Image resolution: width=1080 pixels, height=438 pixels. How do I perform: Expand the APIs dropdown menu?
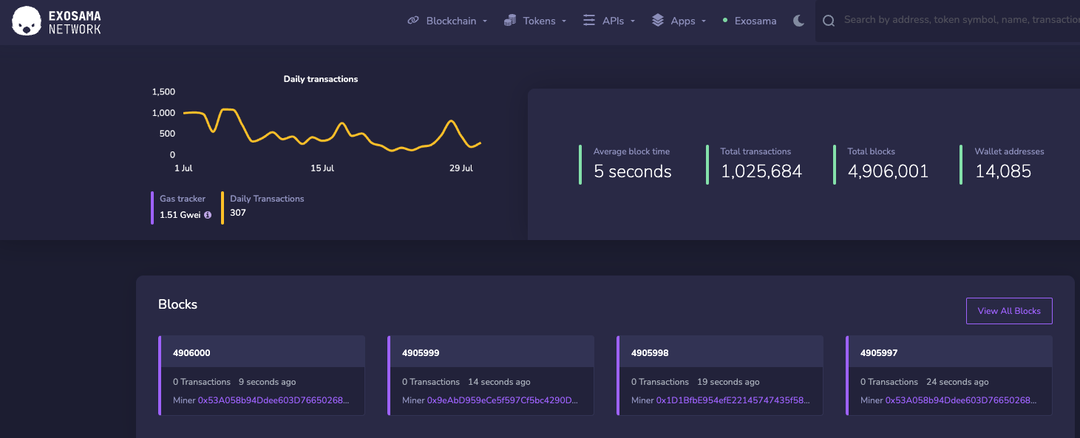pos(609,21)
